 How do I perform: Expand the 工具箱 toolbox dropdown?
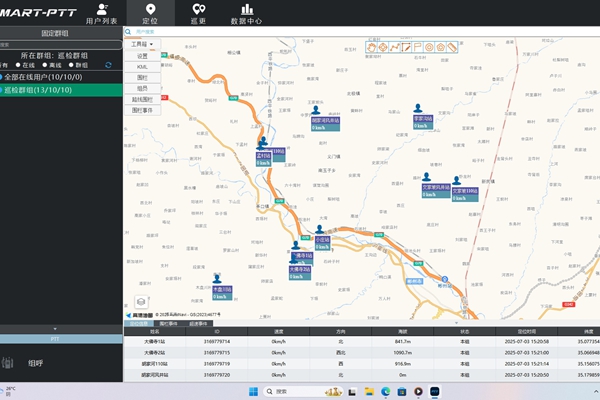144,45
